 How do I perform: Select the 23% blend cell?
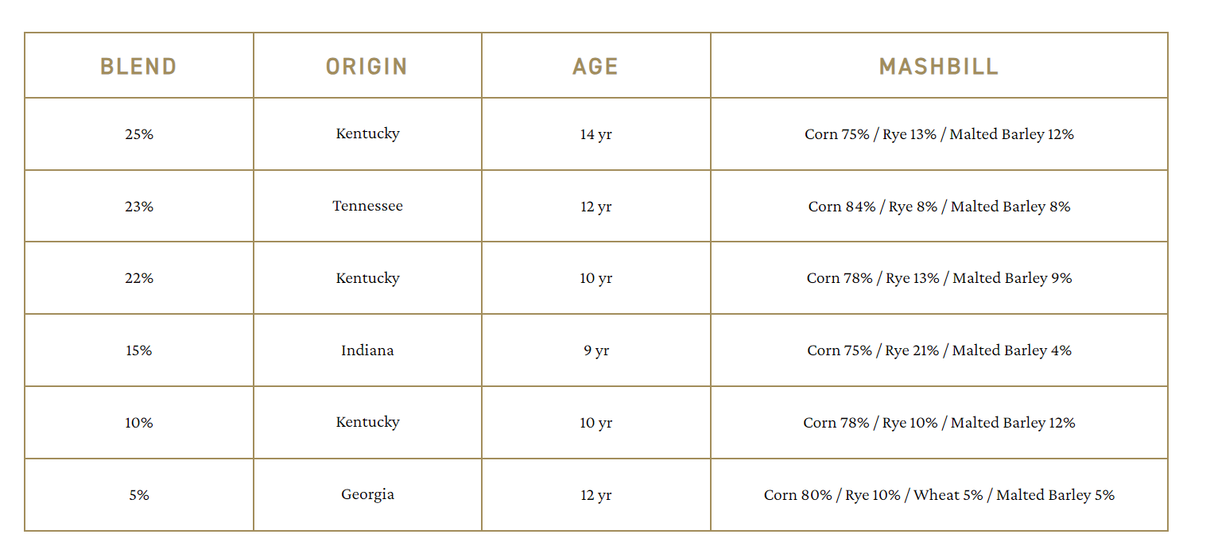[139, 206]
